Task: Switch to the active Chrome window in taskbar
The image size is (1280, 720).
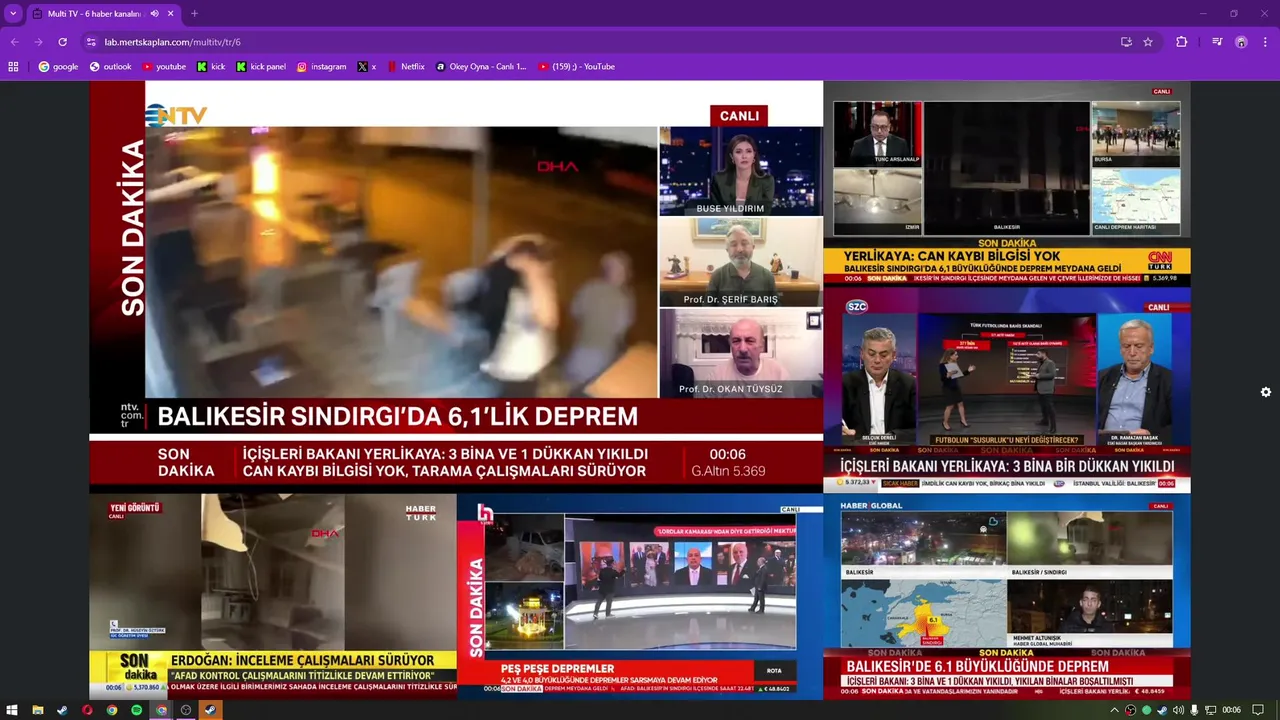Action: click(x=161, y=710)
